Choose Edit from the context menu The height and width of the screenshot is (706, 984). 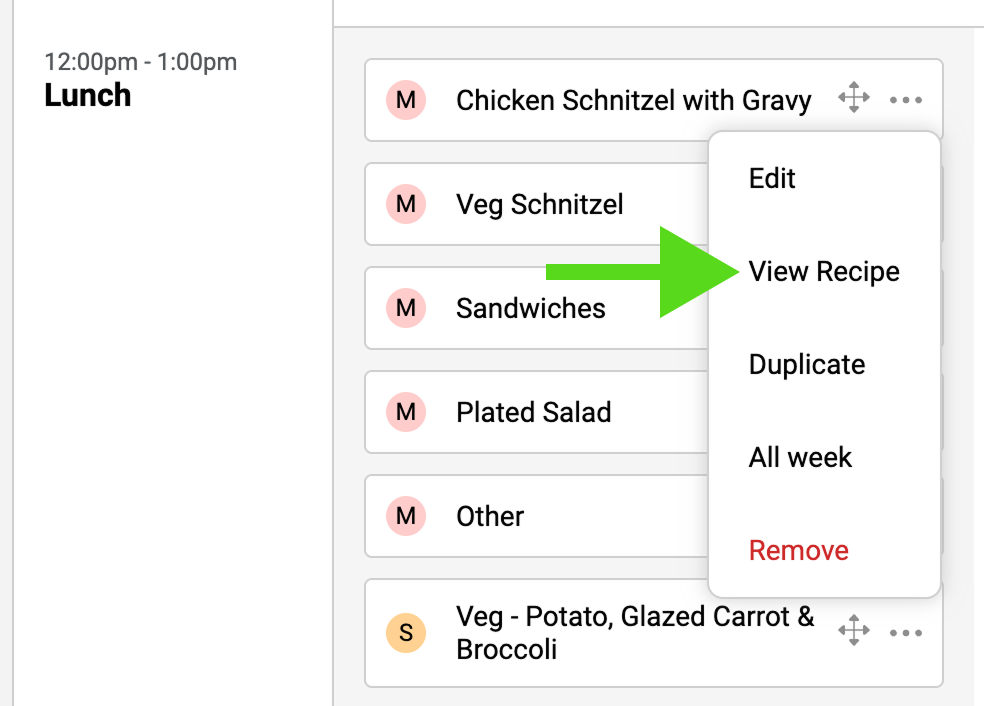pyautogui.click(x=772, y=179)
